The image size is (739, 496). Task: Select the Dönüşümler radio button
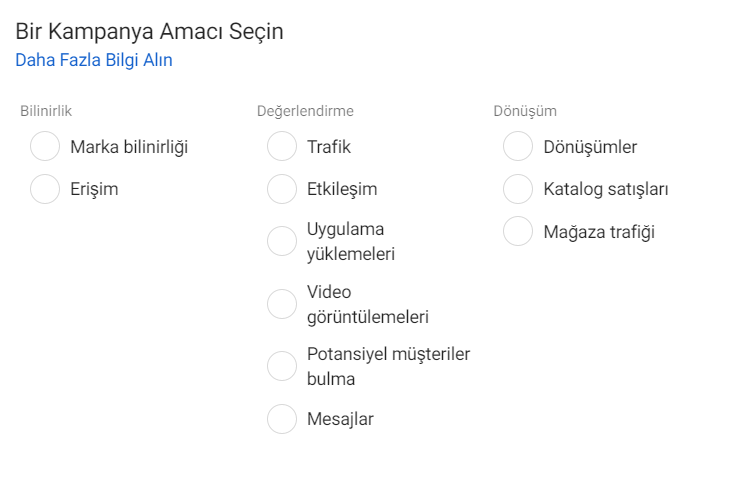518,147
